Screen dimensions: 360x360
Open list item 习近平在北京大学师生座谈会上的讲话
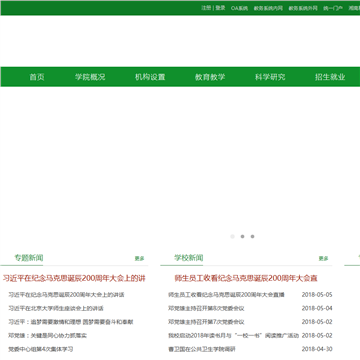(56, 308)
